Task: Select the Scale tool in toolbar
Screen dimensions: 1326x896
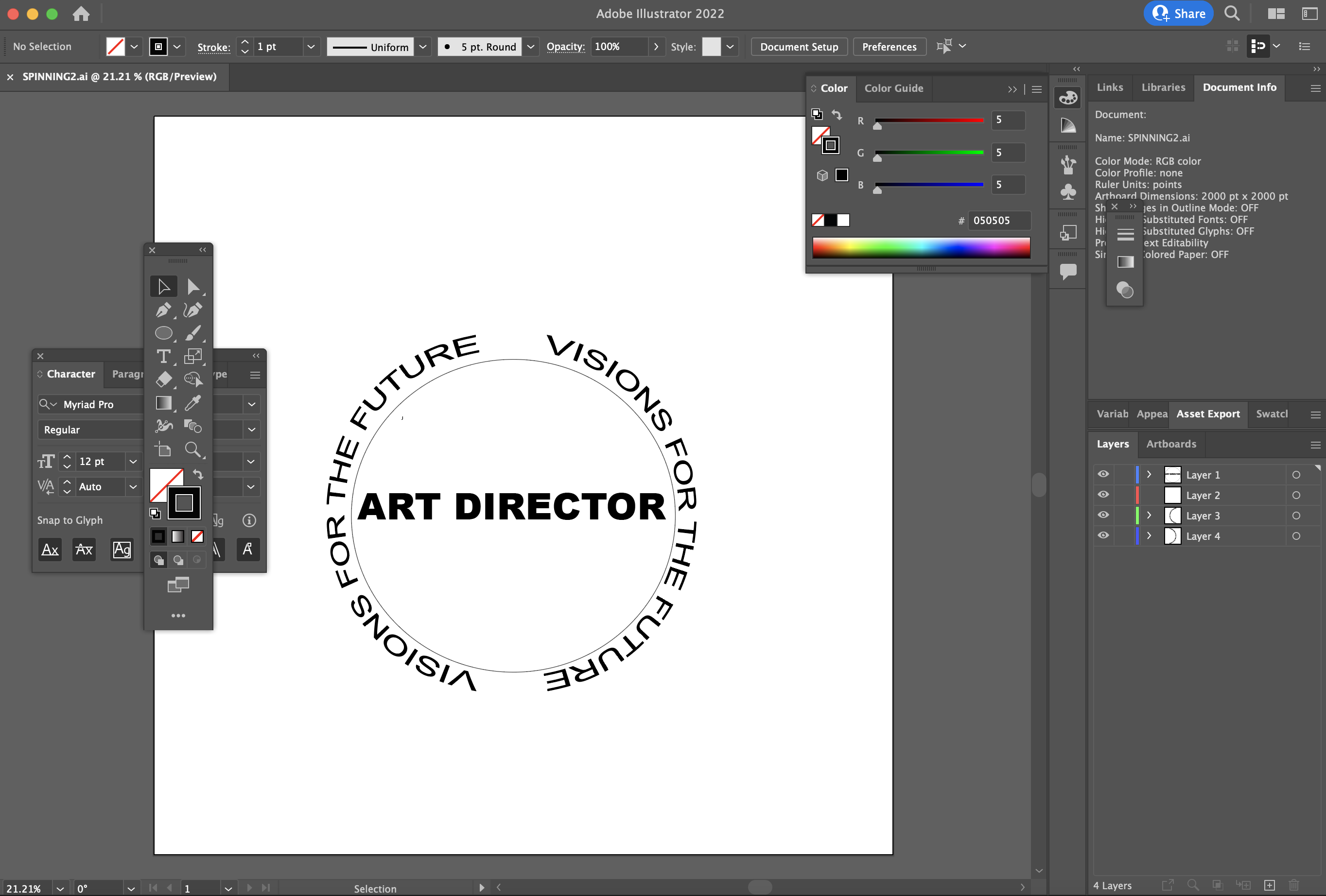Action: click(x=192, y=357)
